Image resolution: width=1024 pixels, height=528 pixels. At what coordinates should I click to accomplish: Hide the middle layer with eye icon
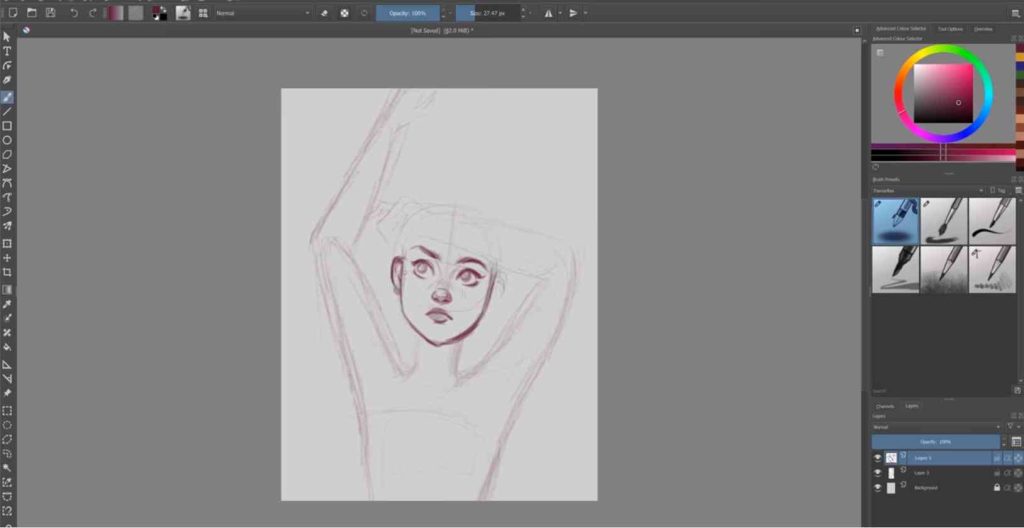pyautogui.click(x=878, y=472)
